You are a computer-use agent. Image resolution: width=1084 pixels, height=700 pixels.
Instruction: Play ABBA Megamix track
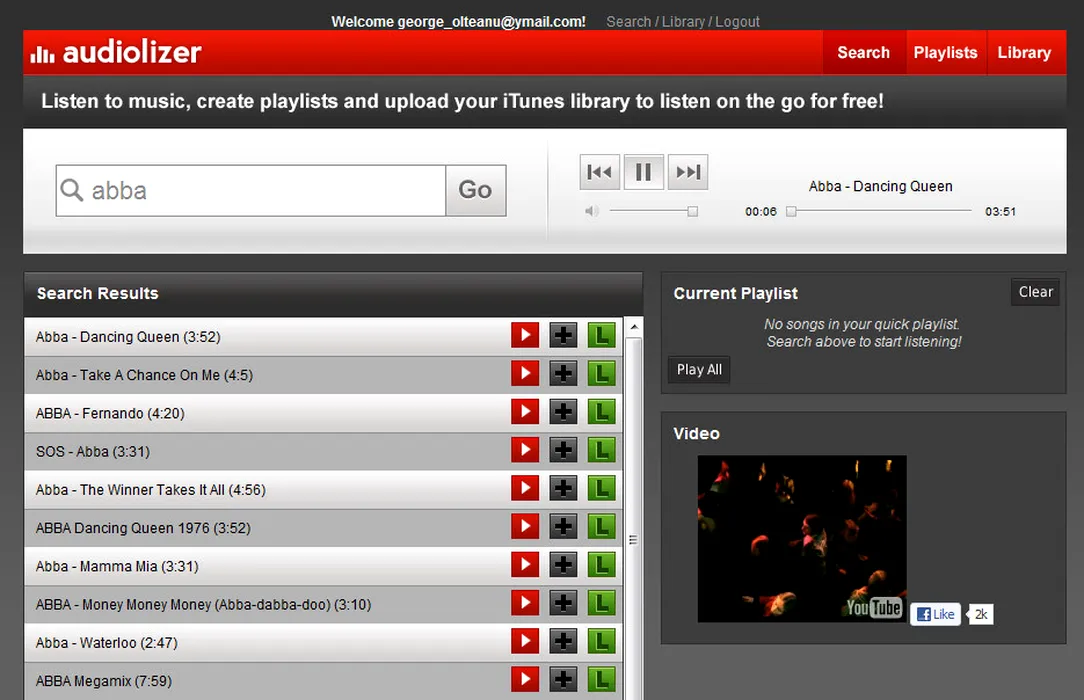pyautogui.click(x=525, y=679)
